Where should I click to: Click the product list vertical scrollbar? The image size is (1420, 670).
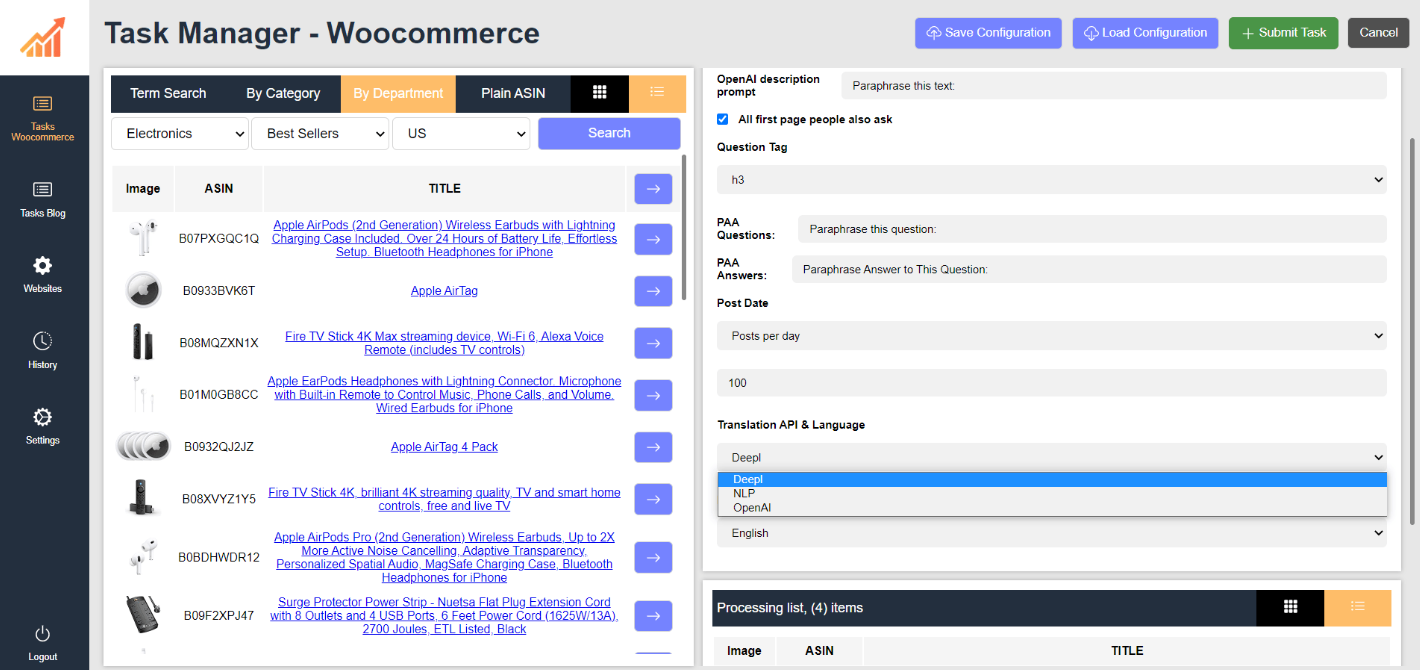pyautogui.click(x=684, y=226)
